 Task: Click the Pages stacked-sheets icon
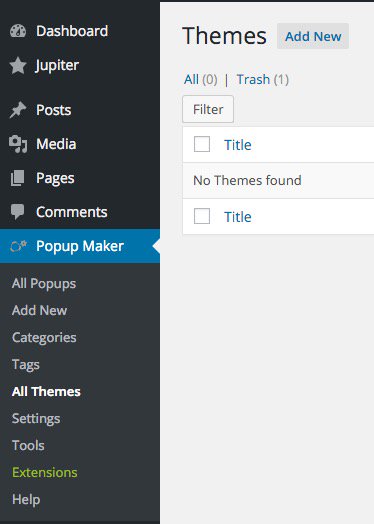[17, 178]
